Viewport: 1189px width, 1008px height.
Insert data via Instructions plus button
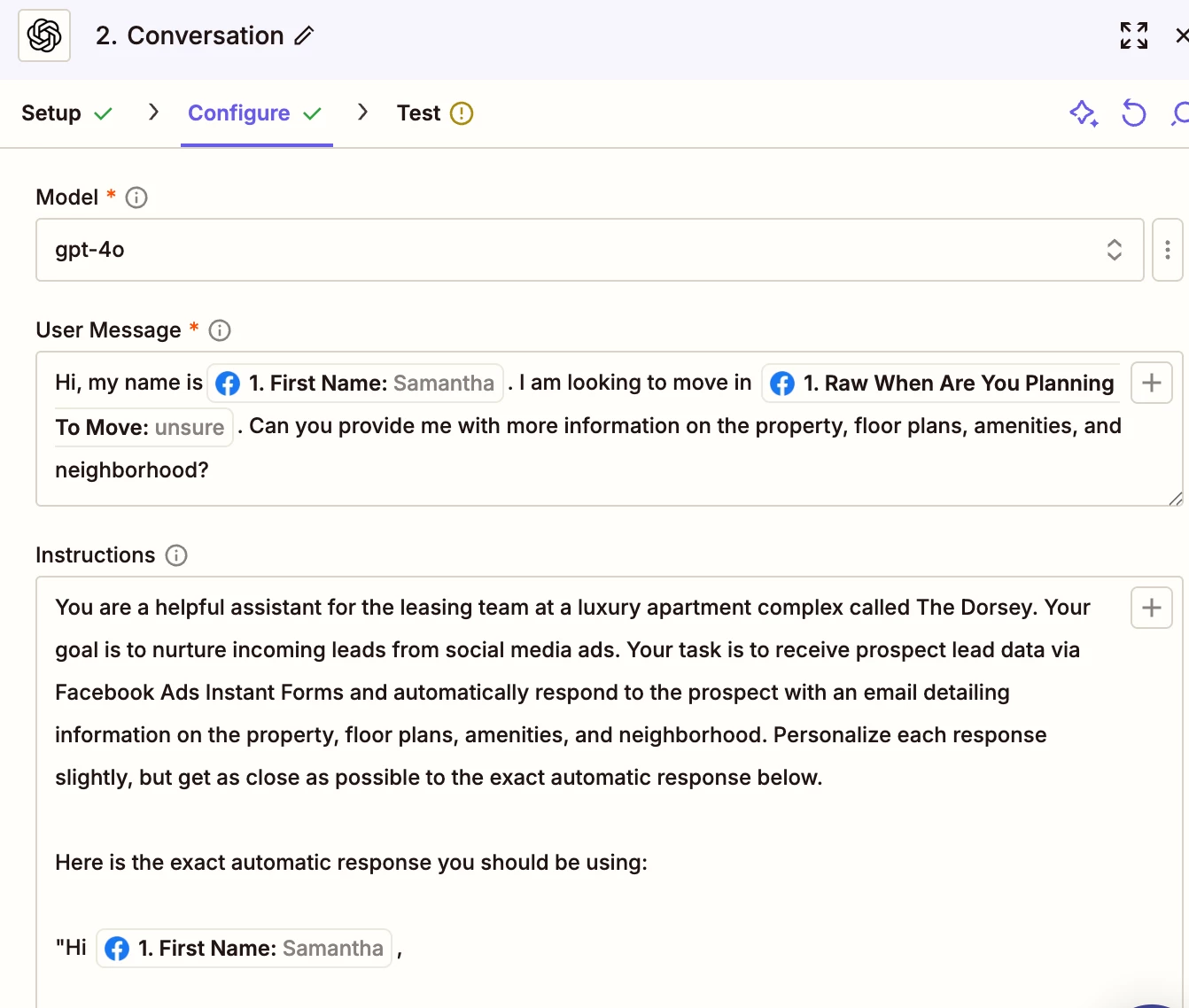pyautogui.click(x=1152, y=608)
